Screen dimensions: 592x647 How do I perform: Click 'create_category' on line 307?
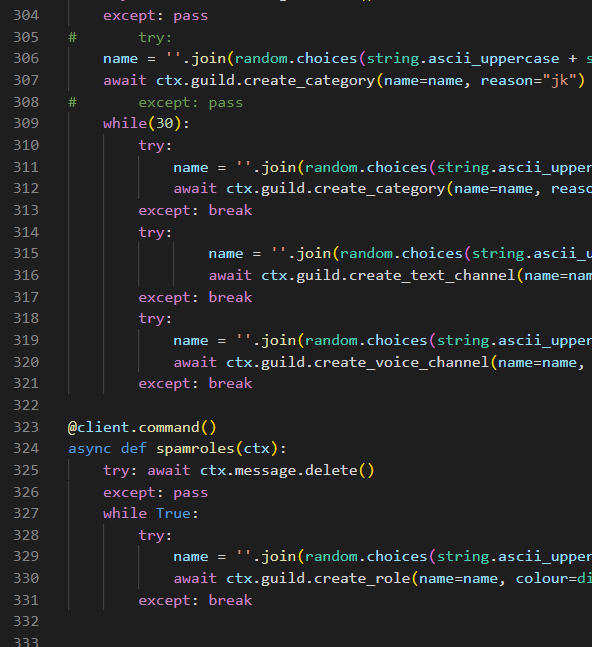309,80
